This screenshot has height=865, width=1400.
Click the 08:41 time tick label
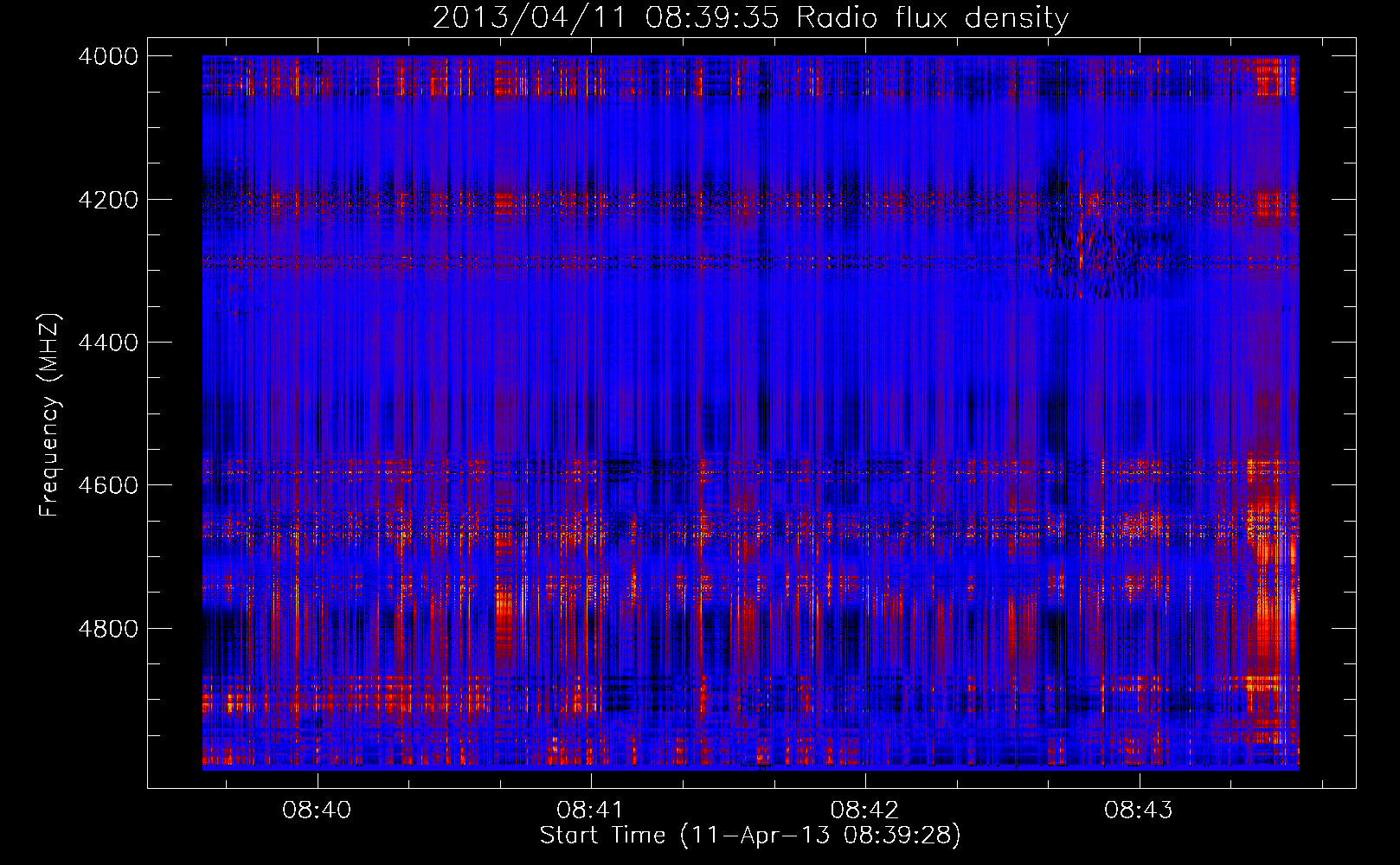coord(591,811)
